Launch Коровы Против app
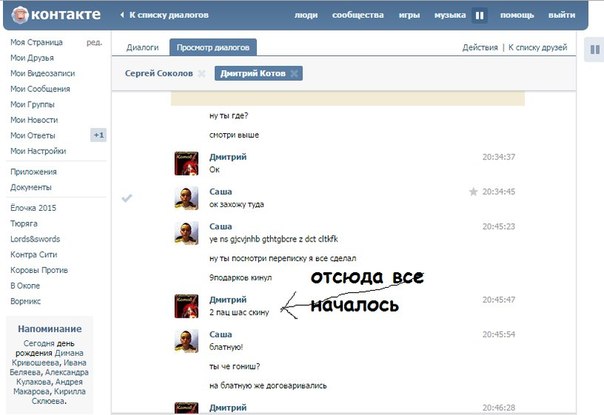The image size is (604, 415). (x=39, y=270)
